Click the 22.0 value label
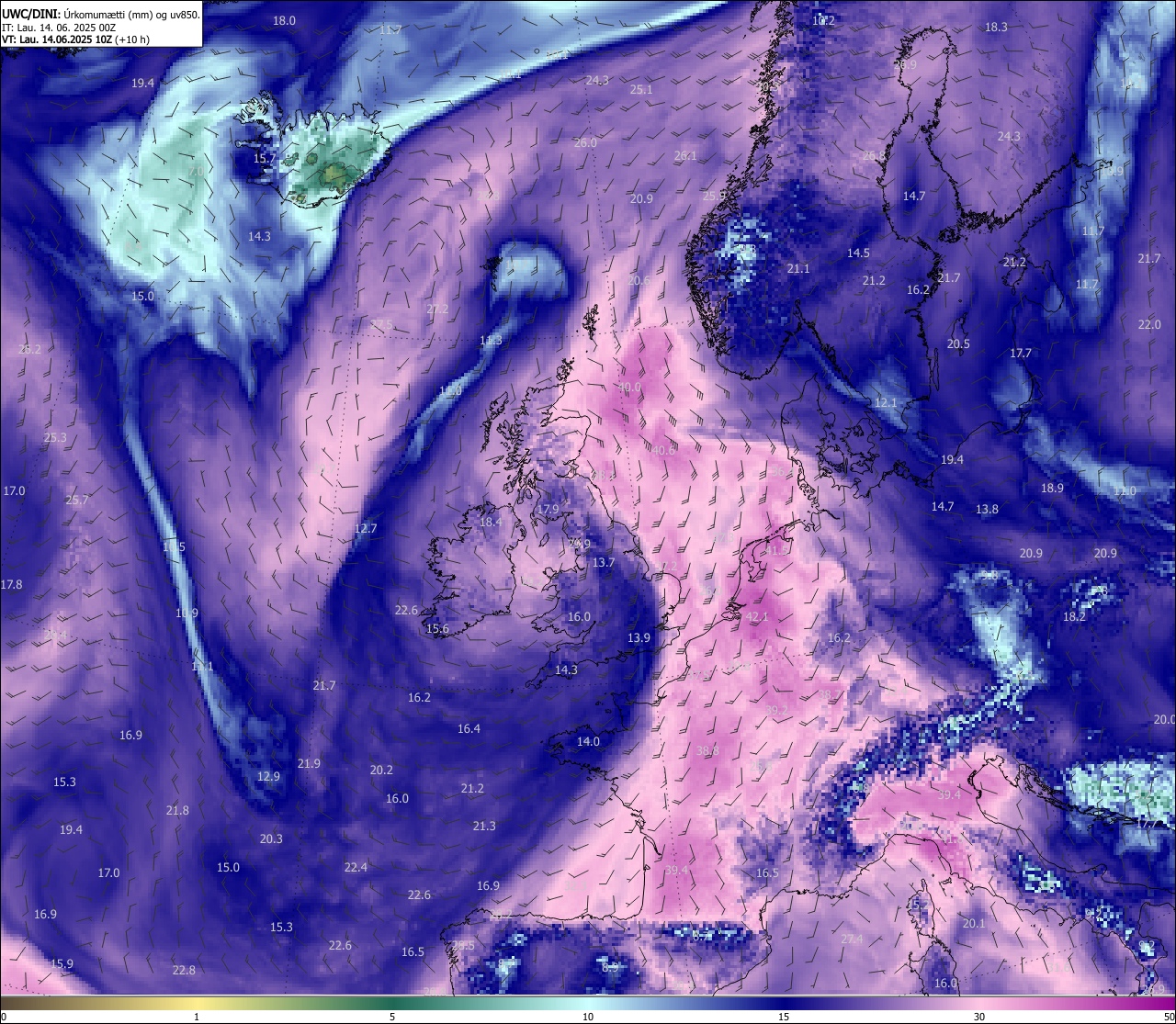The width and height of the screenshot is (1176, 1024). point(1149,324)
